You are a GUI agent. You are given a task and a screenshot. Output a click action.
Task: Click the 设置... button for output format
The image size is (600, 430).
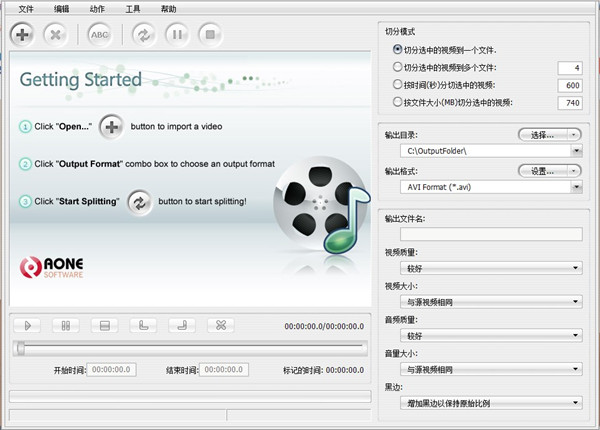pos(550,171)
